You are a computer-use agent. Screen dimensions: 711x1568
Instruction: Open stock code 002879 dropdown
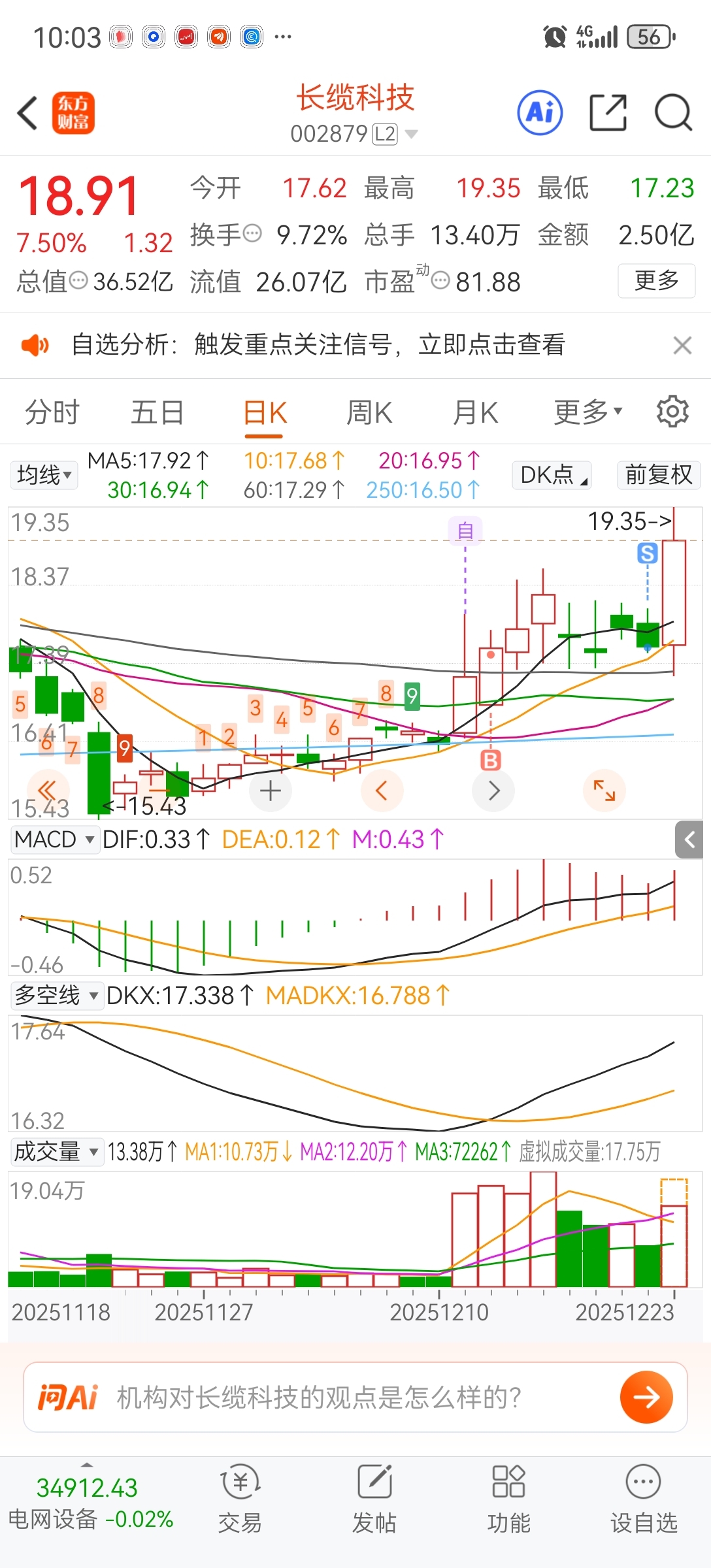click(354, 134)
